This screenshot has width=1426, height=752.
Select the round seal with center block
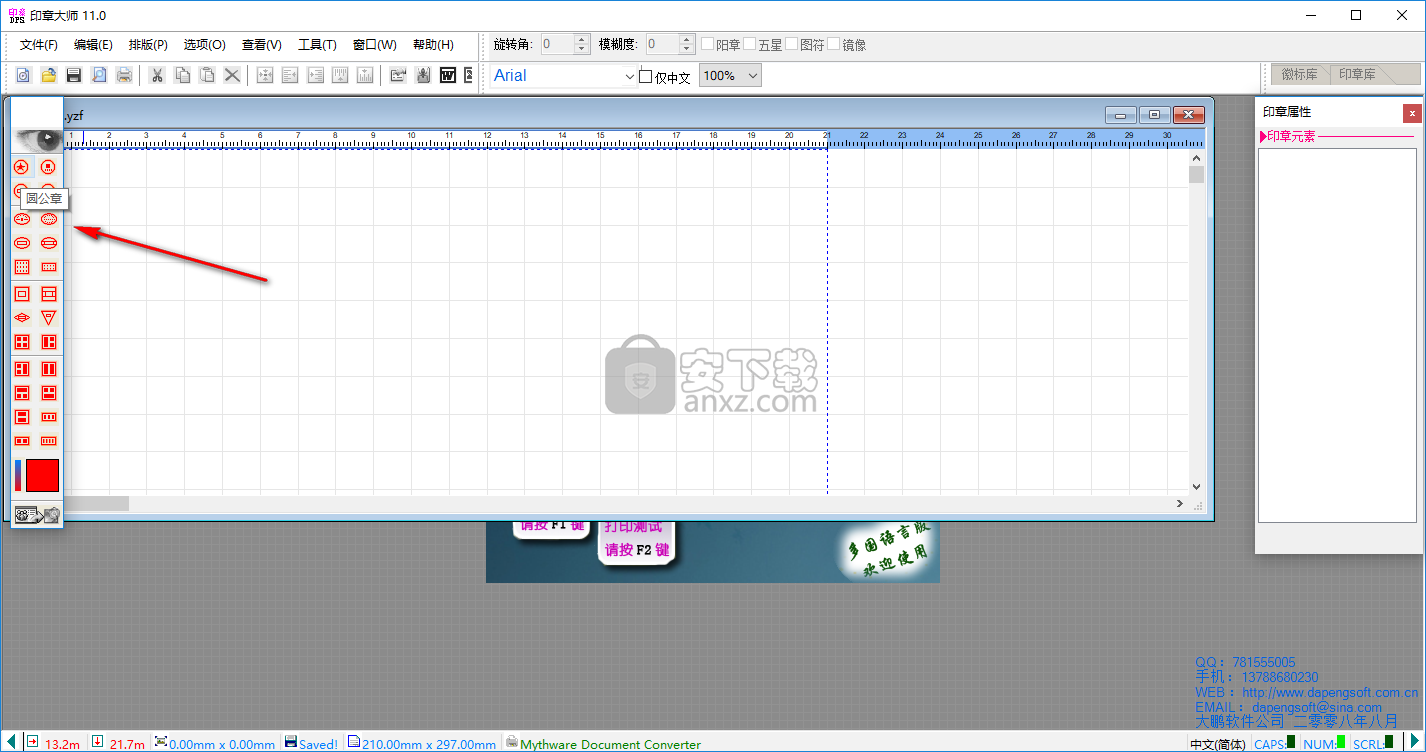tap(48, 167)
